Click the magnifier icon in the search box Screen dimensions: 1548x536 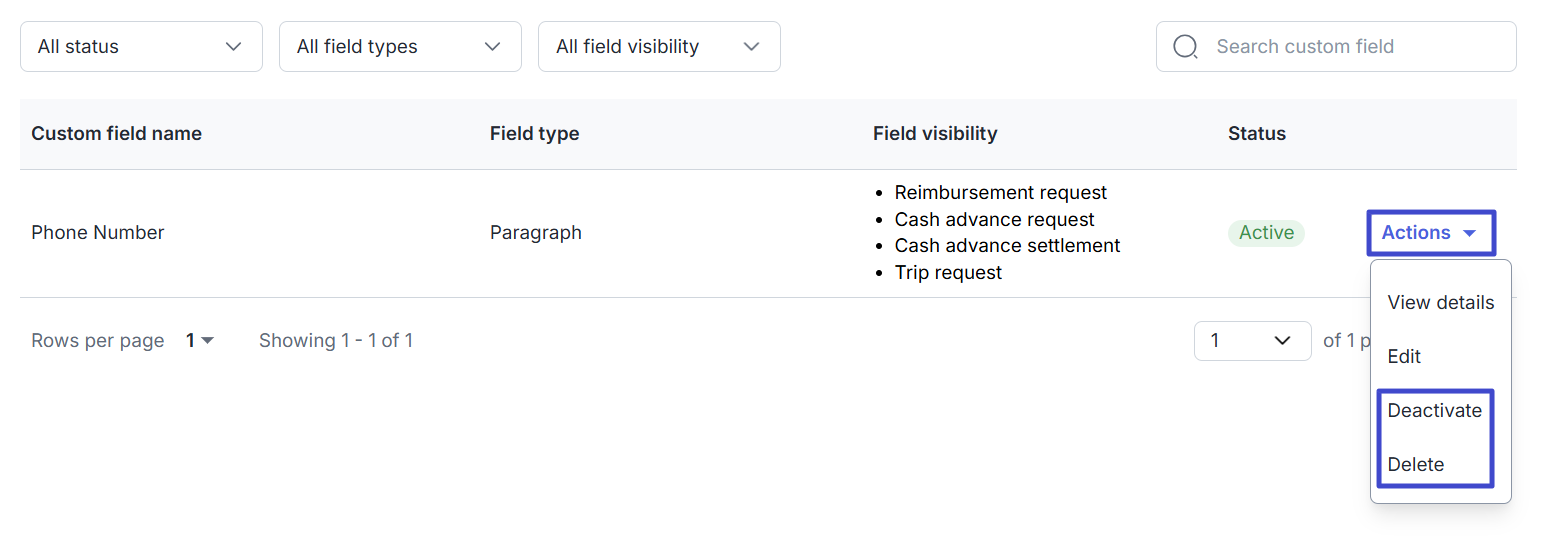(x=1185, y=47)
